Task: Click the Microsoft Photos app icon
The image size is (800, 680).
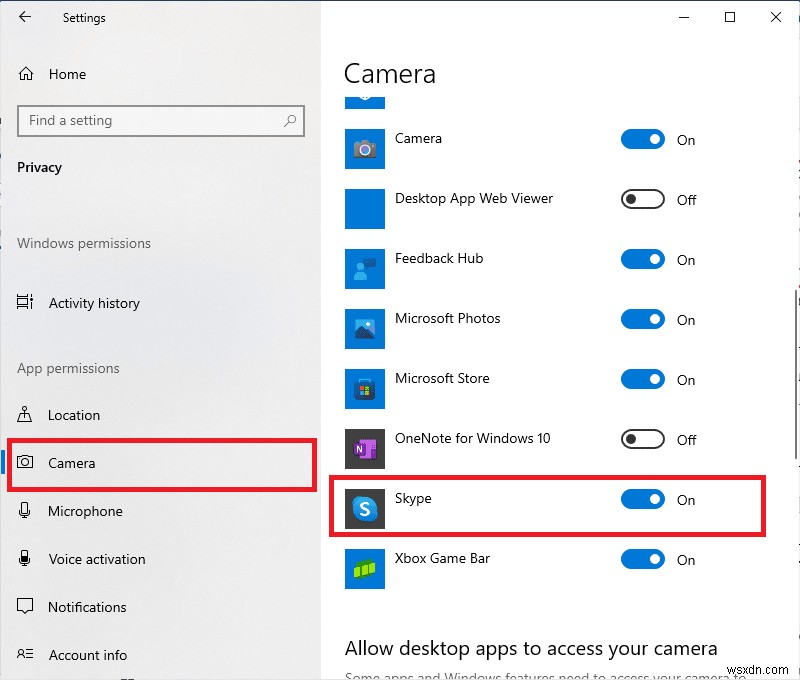Action: coord(365,329)
